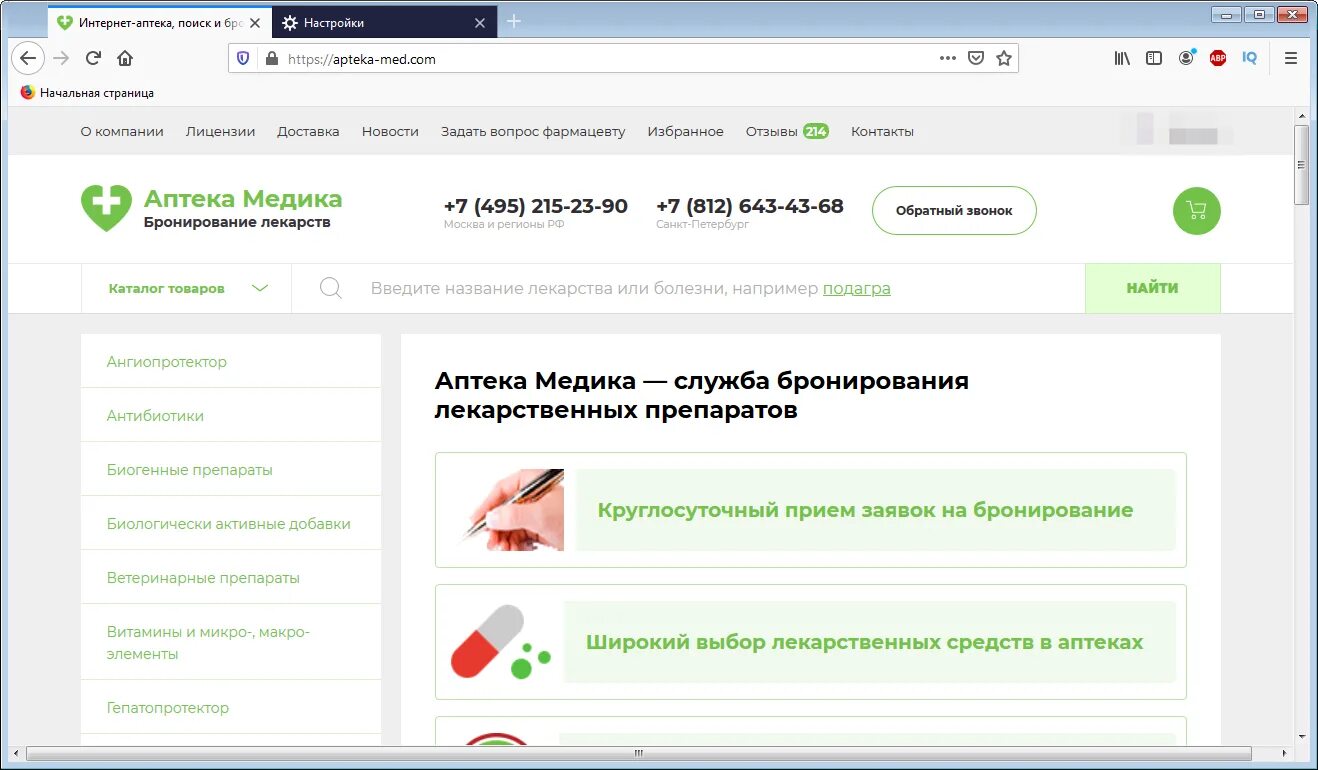
Task: Open Firefox account avatar icon
Action: 1186,59
